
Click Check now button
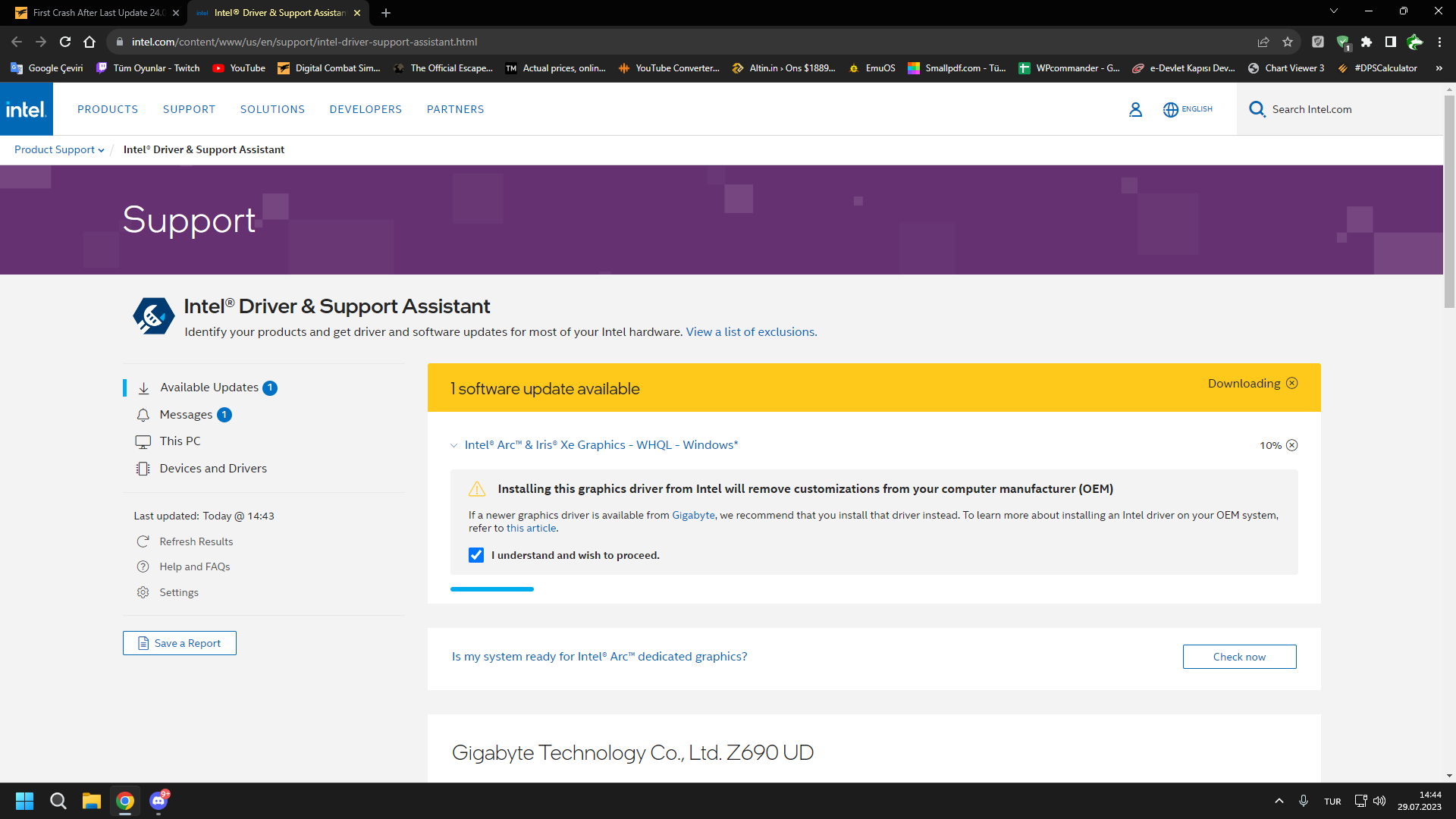[1240, 657]
